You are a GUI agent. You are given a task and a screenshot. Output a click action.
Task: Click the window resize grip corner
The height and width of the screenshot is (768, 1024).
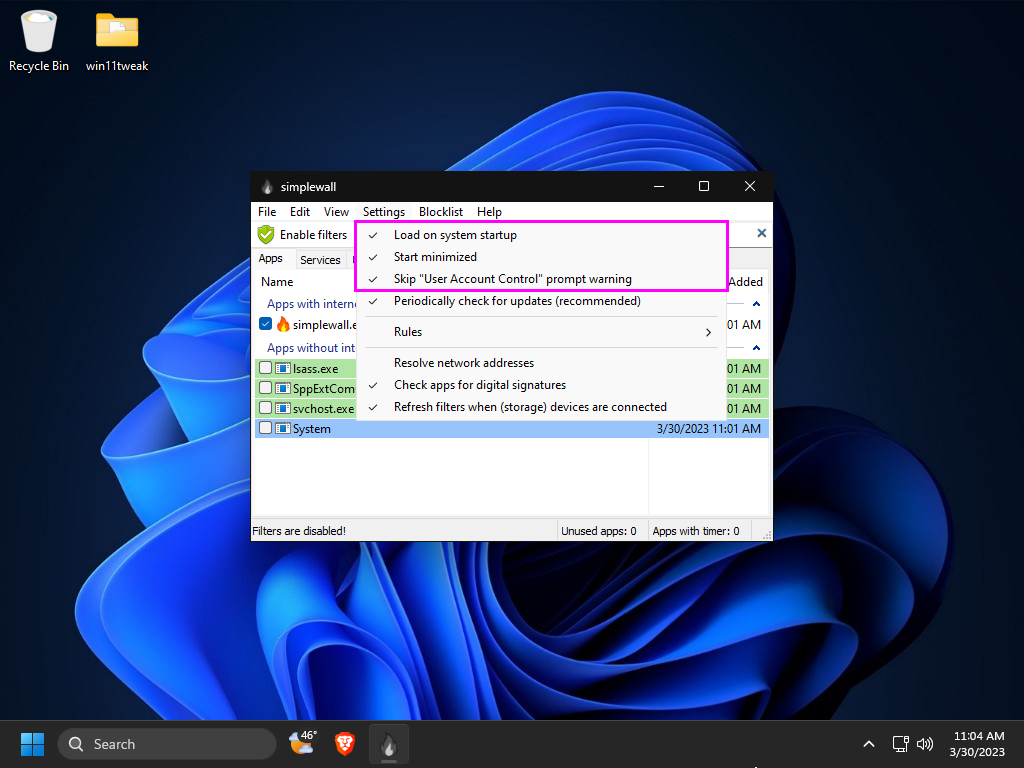tap(767, 534)
